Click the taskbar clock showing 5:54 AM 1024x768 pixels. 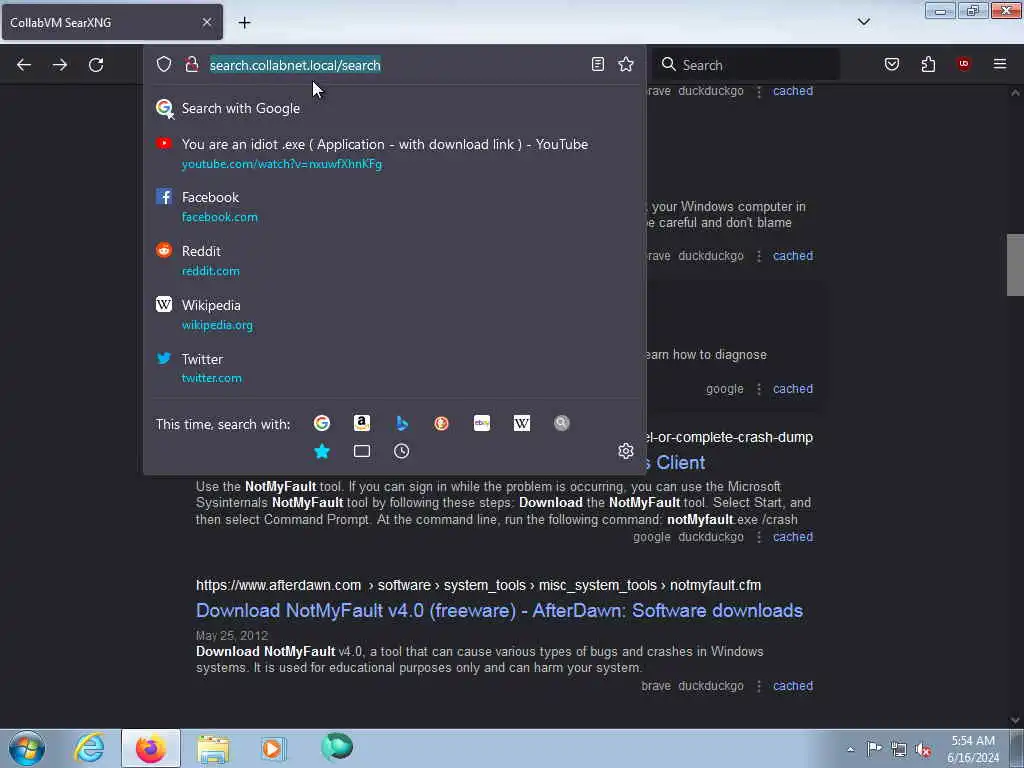coord(973,749)
